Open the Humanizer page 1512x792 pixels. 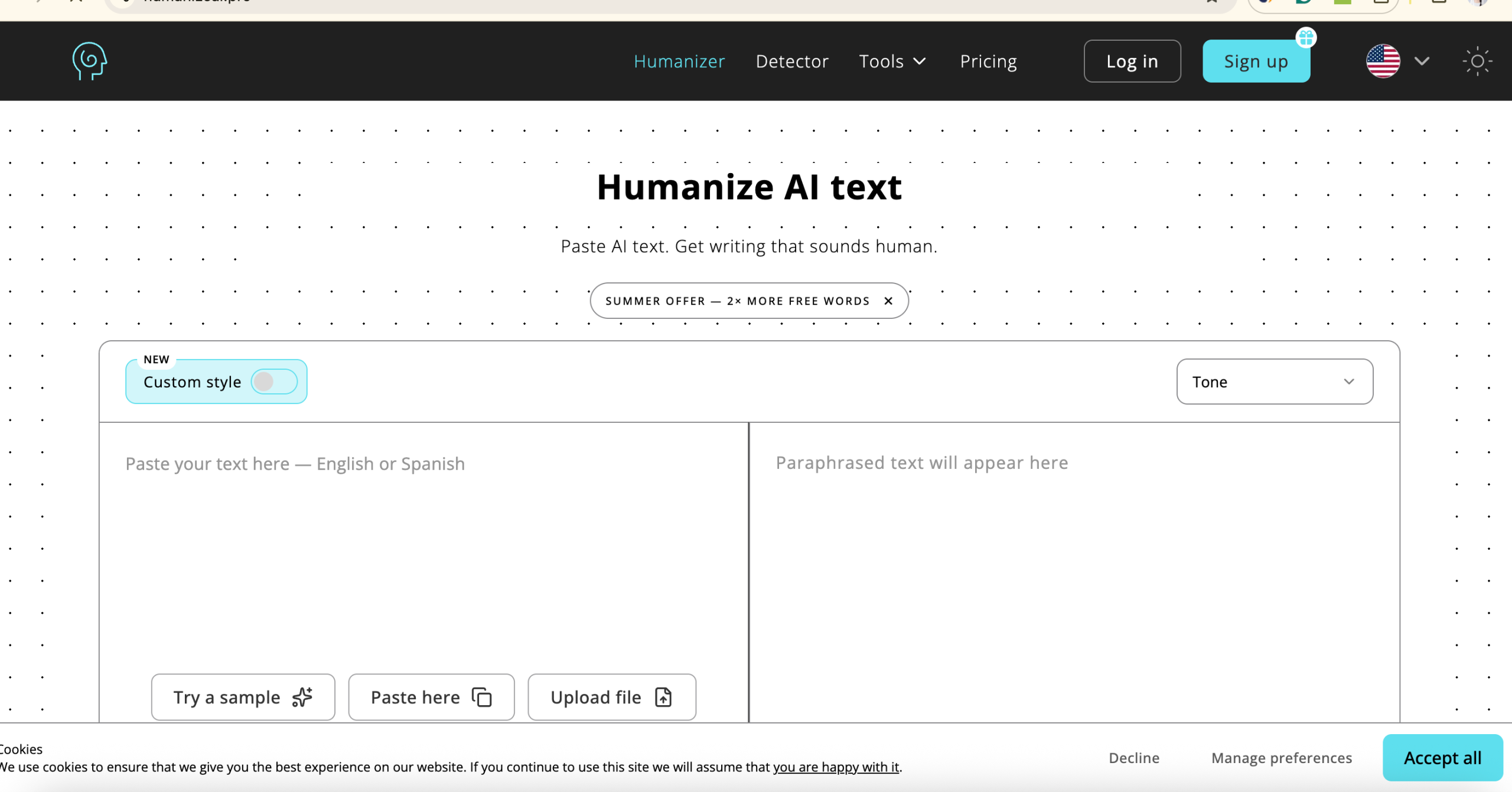[x=679, y=61]
